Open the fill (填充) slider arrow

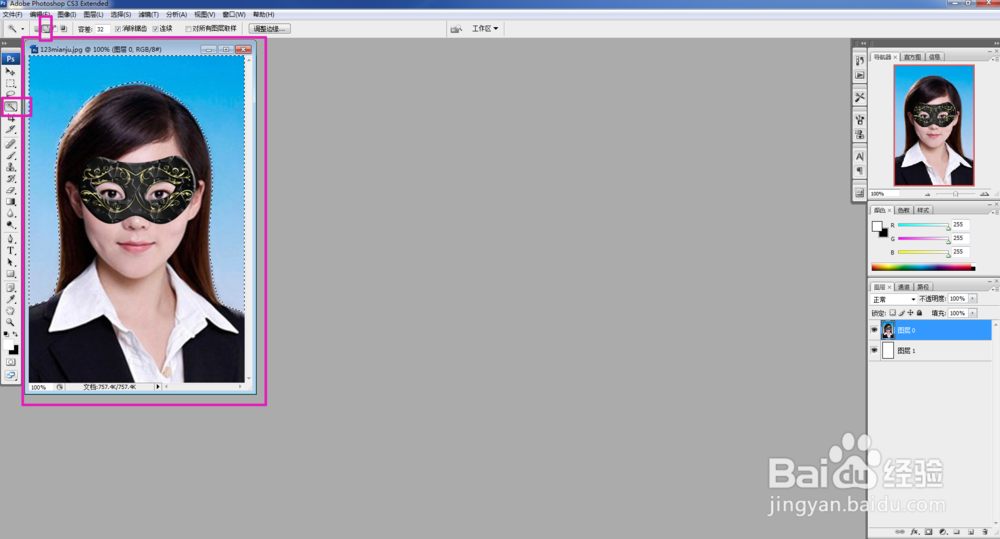click(973, 313)
